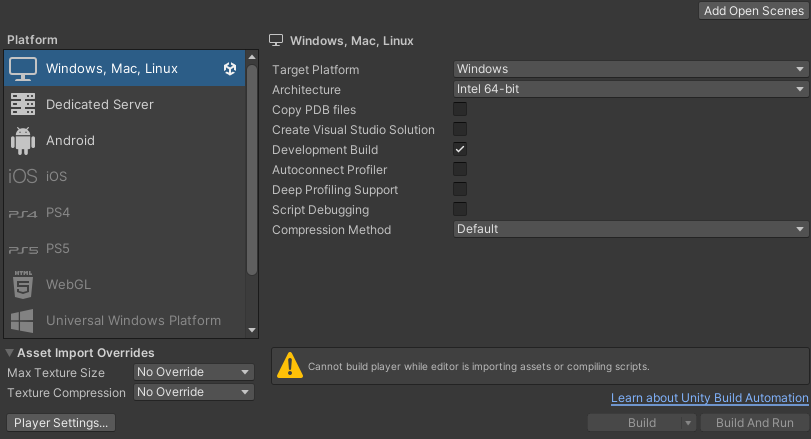Image resolution: width=811 pixels, height=439 pixels.
Task: Select Dedicated Server platform
Action: pyautogui.click(x=124, y=104)
